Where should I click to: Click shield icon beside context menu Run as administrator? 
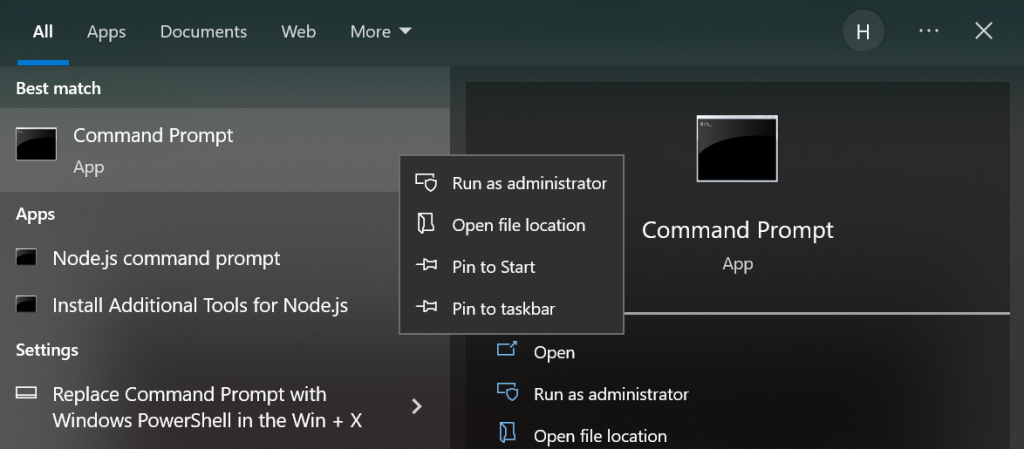coord(426,183)
